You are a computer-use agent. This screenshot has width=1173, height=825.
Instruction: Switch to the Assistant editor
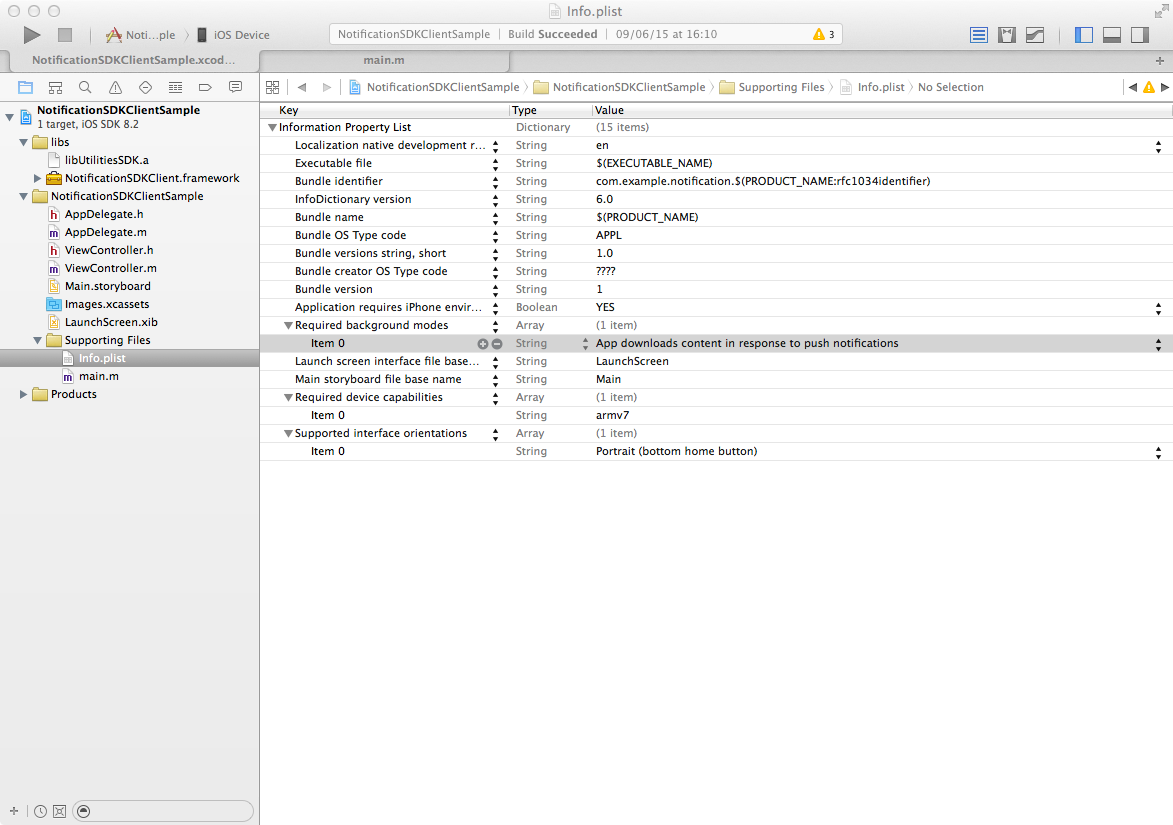[x=1007, y=35]
